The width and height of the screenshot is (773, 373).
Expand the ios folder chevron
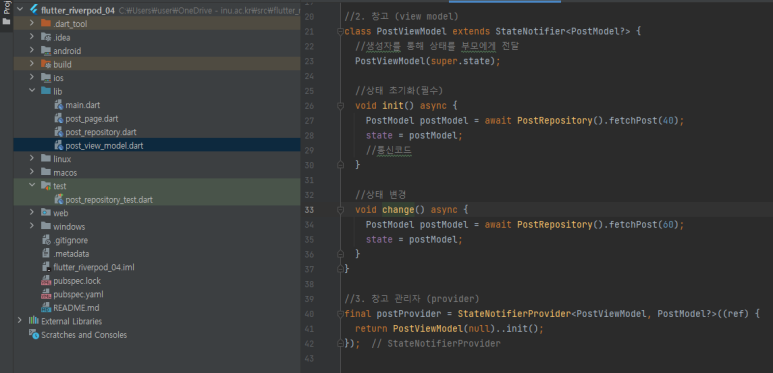pos(32,77)
